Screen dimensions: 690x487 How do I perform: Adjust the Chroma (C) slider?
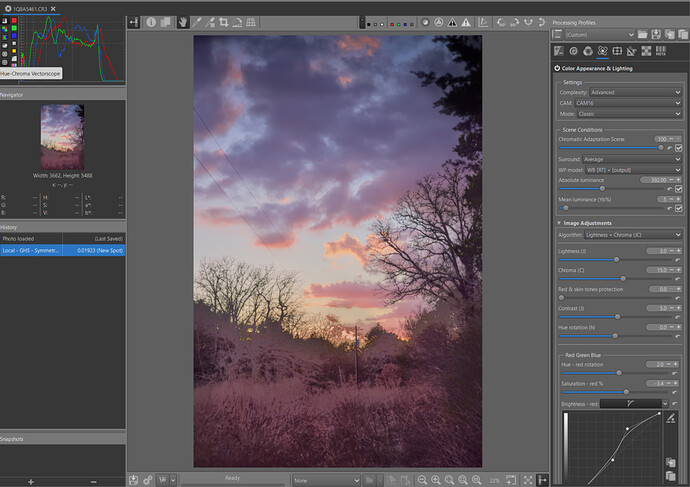[x=622, y=278]
